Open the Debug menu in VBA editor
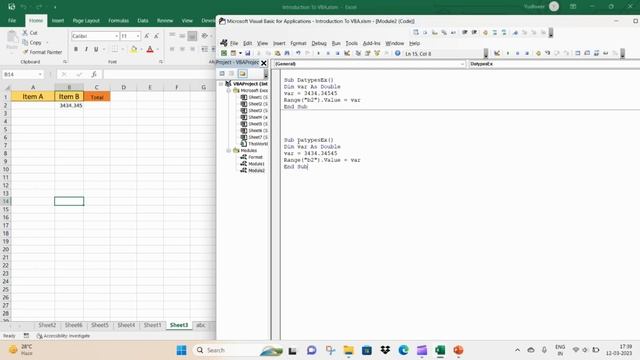The image size is (640, 360). point(319,43)
